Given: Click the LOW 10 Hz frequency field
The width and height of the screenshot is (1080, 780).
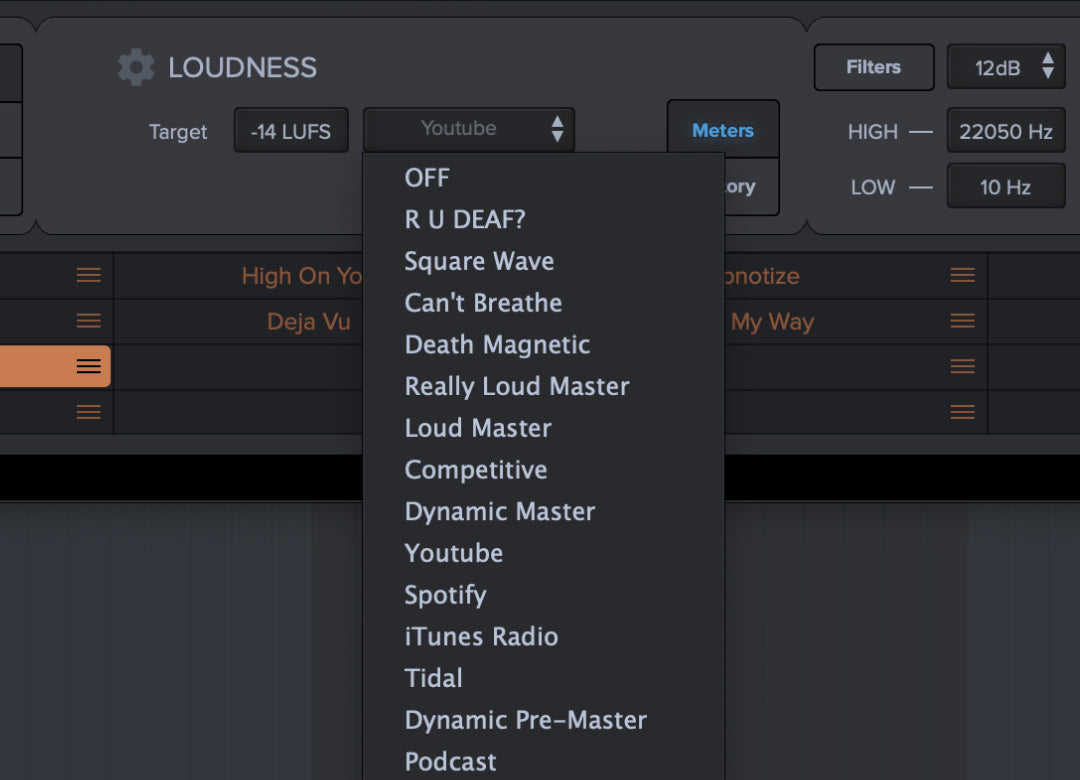Looking at the screenshot, I should [x=1005, y=187].
